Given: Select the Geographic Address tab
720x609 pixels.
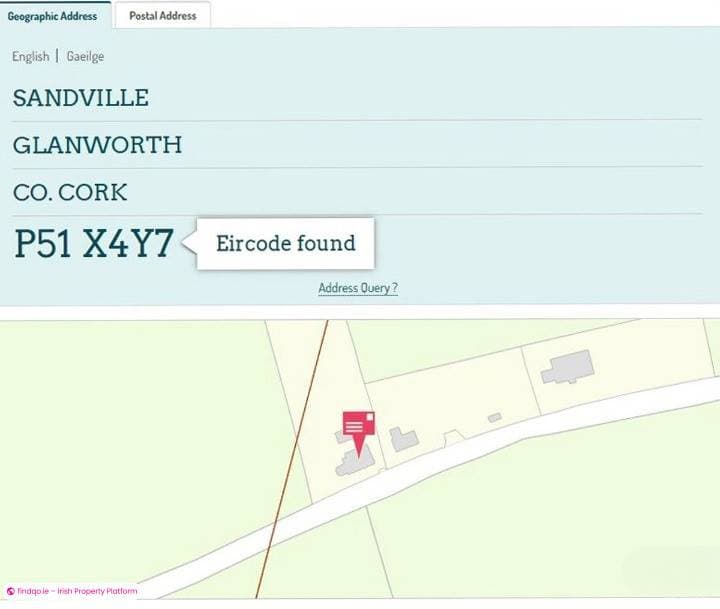Looking at the screenshot, I should pos(52,16).
